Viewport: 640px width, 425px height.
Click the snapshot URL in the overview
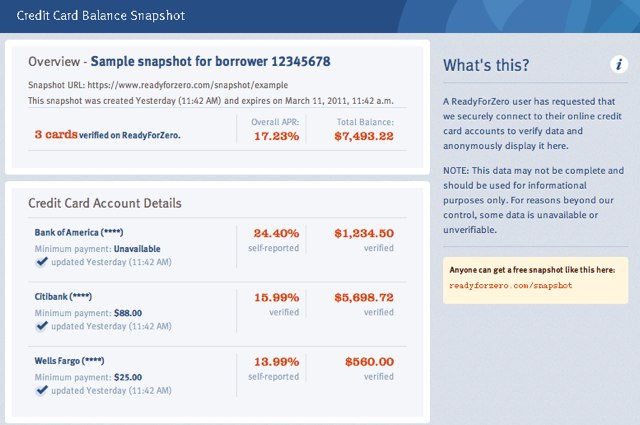(x=188, y=85)
